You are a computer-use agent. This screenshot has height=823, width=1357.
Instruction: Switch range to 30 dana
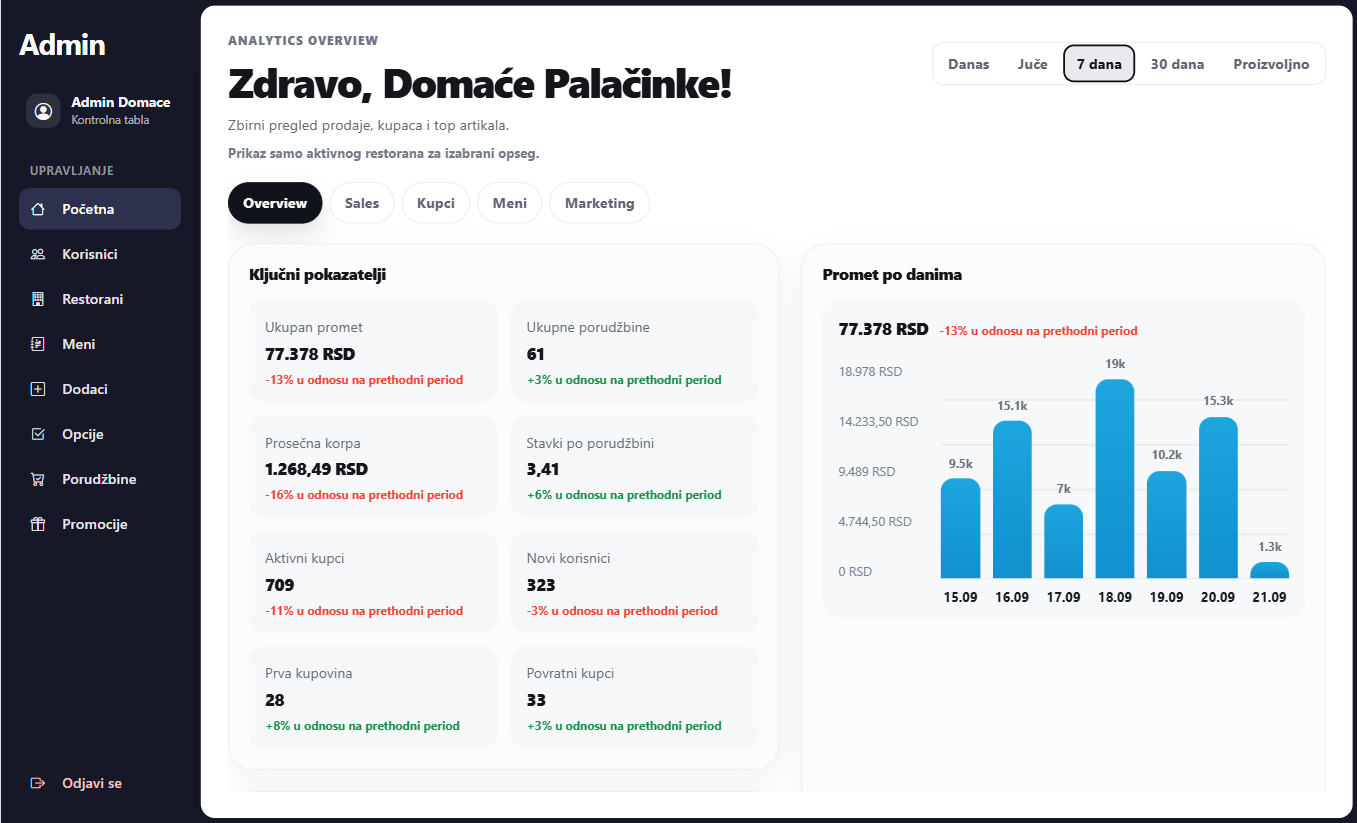coord(1177,64)
